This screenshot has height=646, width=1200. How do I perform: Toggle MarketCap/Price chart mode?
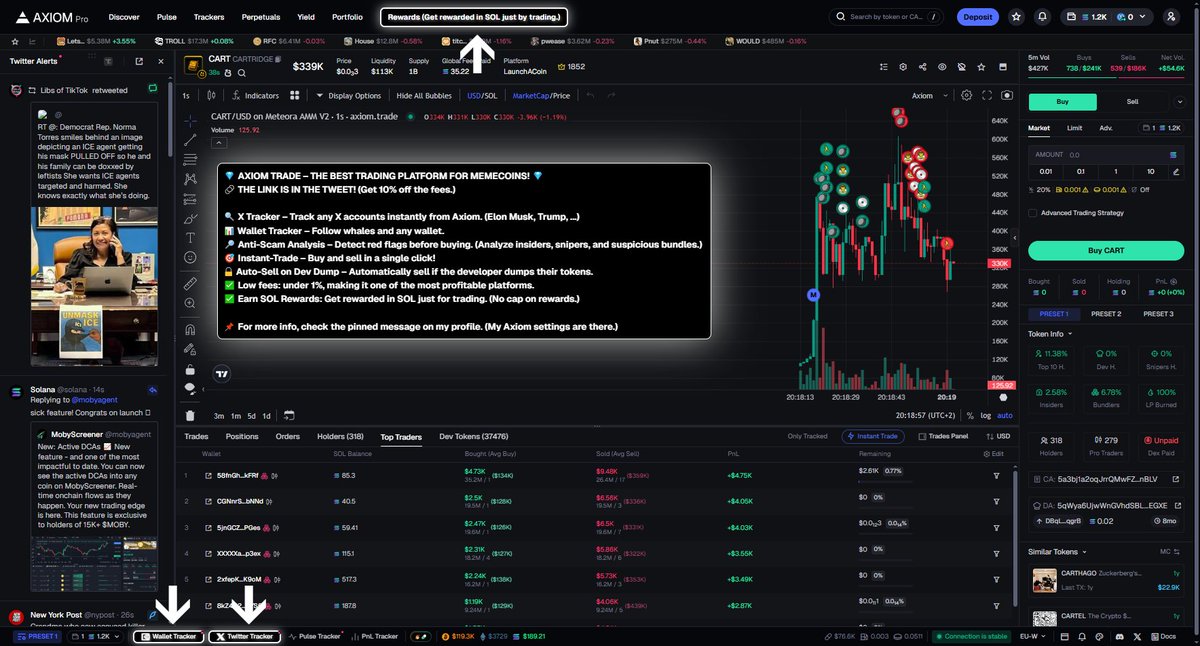pos(541,96)
